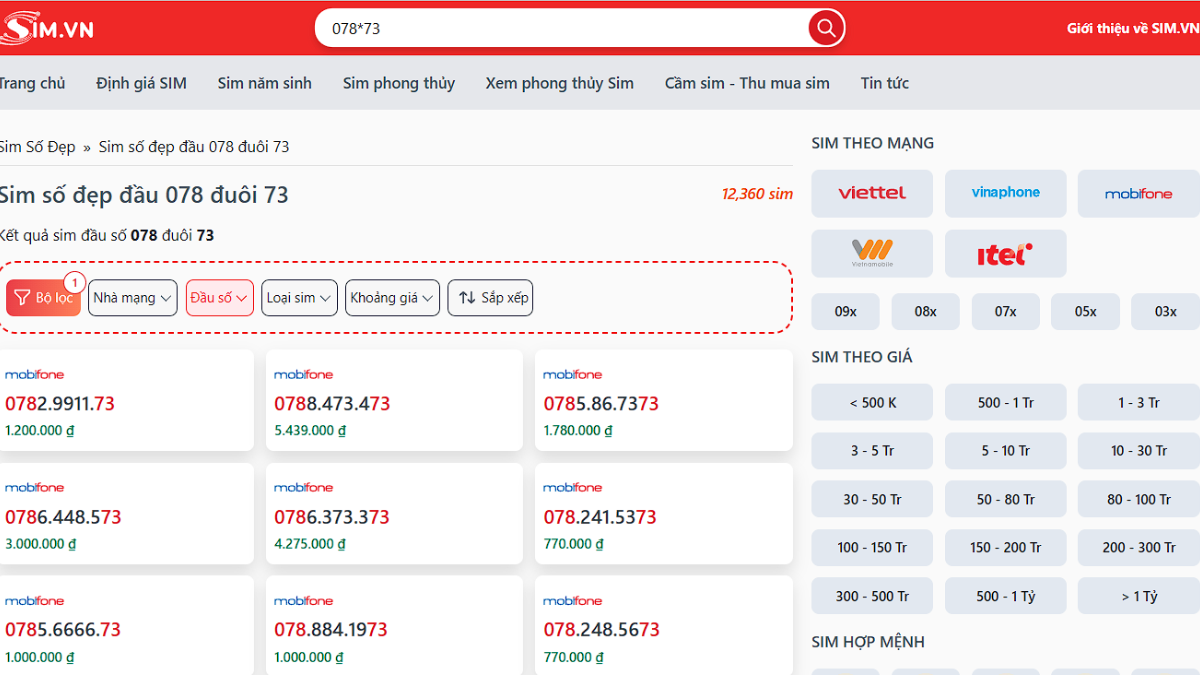
Task: Choose 07x prefix button
Action: pos(1005,311)
